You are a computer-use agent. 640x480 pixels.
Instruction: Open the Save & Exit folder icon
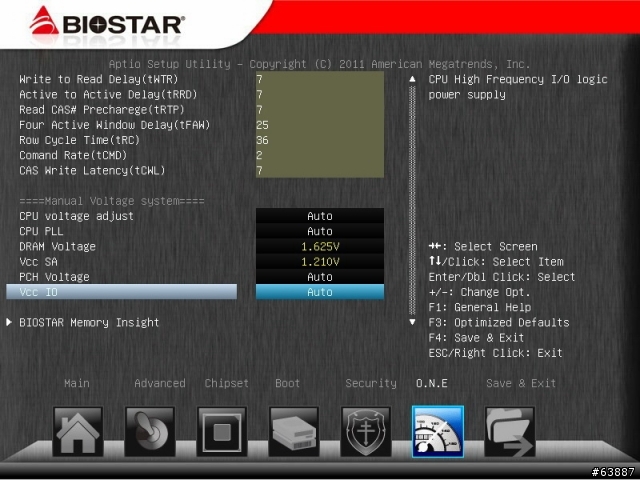pyautogui.click(x=510, y=431)
